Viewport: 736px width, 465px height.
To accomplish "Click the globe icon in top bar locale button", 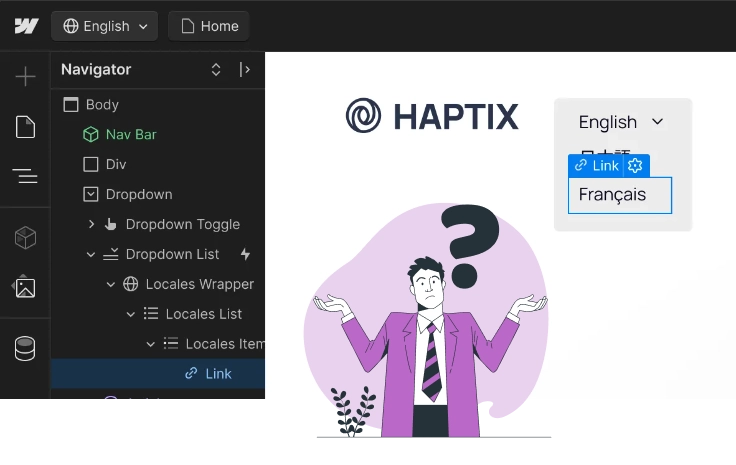I will pyautogui.click(x=71, y=26).
